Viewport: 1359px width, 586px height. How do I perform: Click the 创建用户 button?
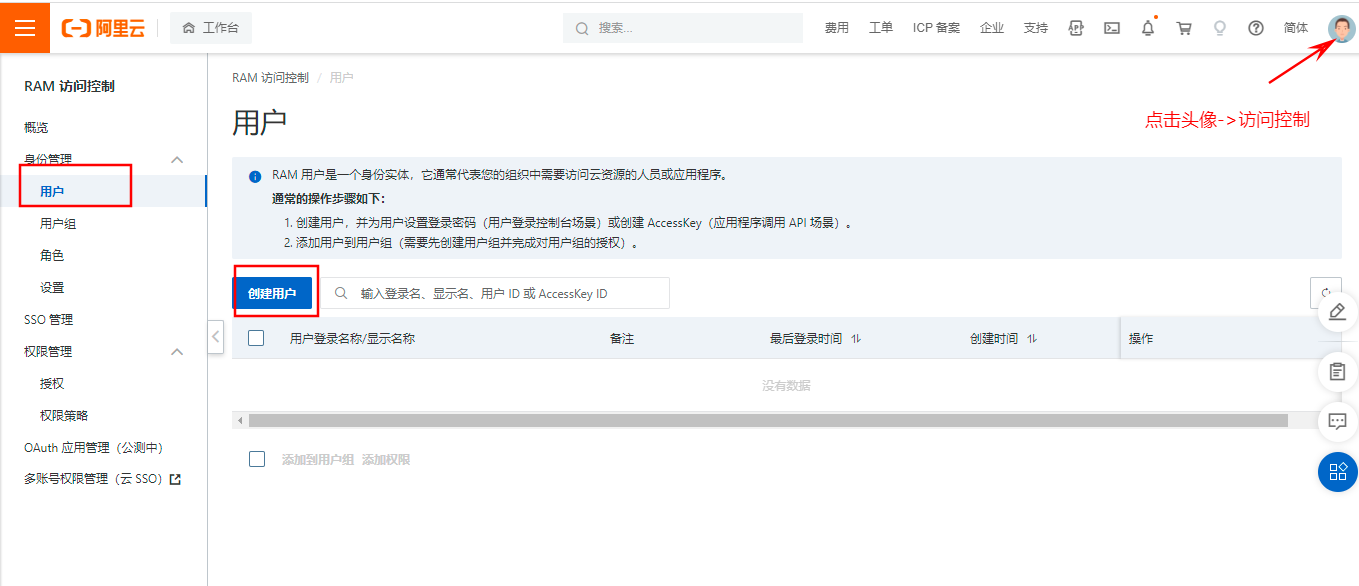click(x=272, y=293)
